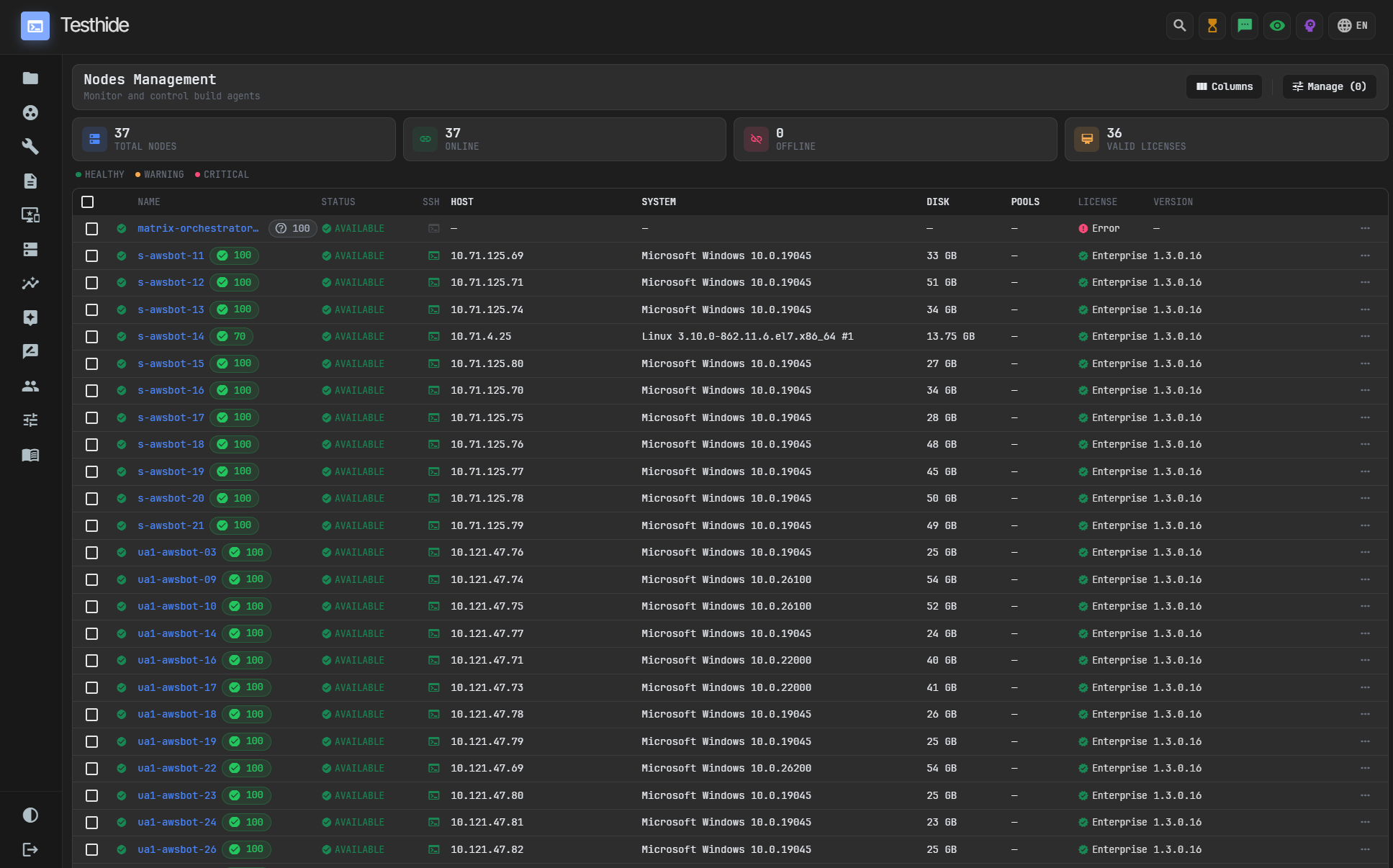Click the analytics trend-line icon in sidebar
This screenshot has height=868, width=1393.
(30, 284)
